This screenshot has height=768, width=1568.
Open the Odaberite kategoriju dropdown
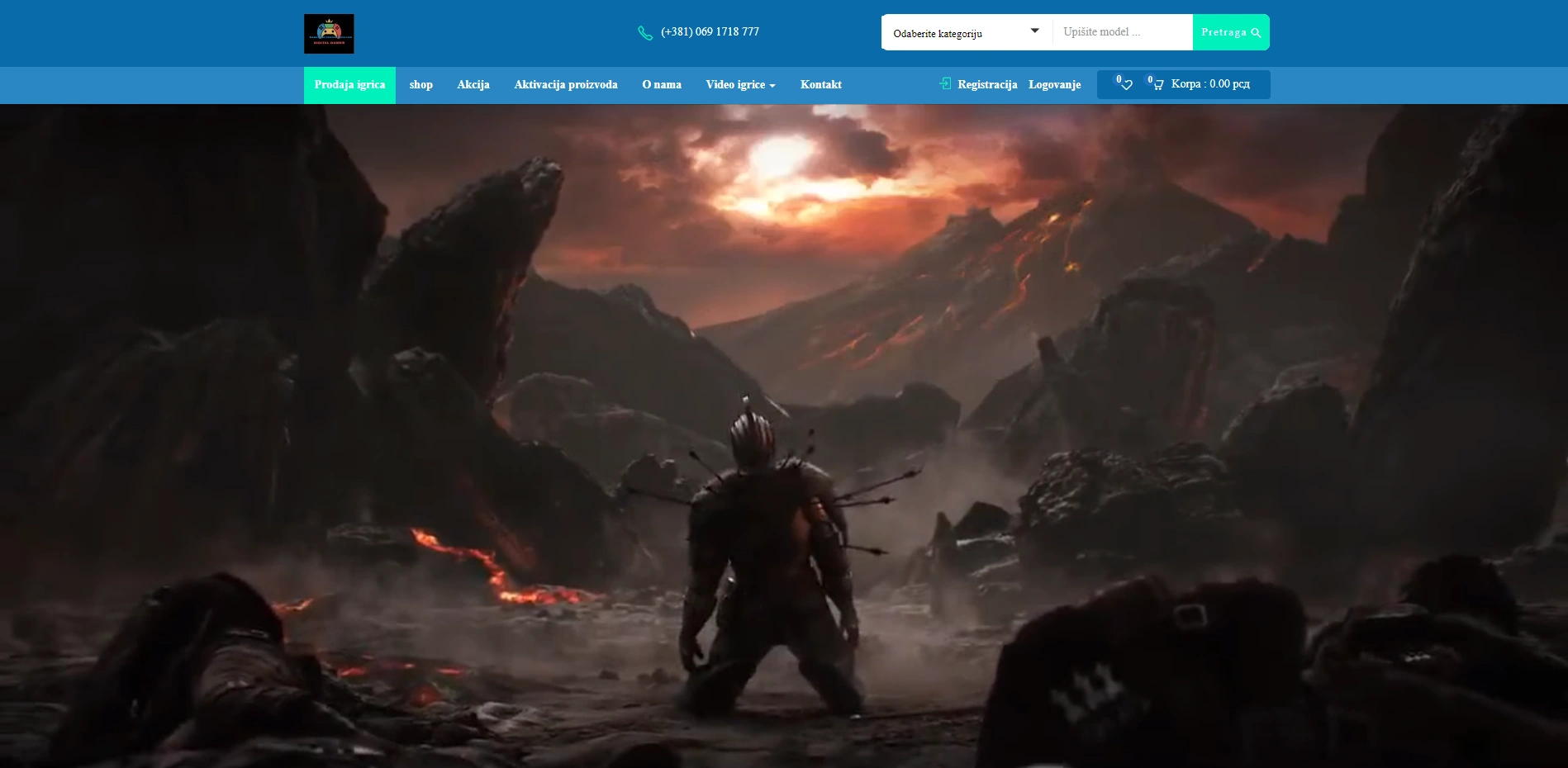966,33
